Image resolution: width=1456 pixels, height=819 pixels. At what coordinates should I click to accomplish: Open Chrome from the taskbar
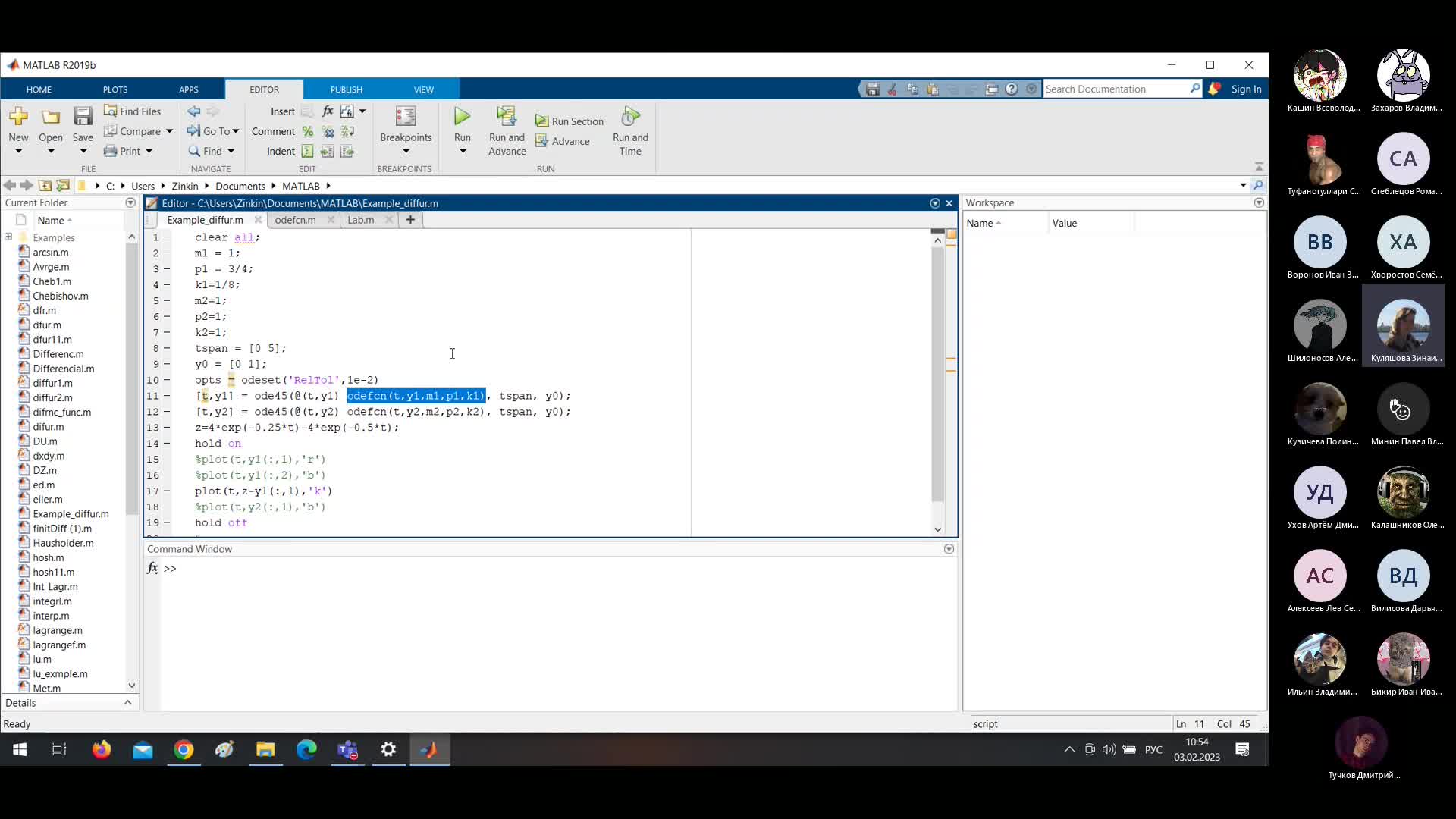184,749
